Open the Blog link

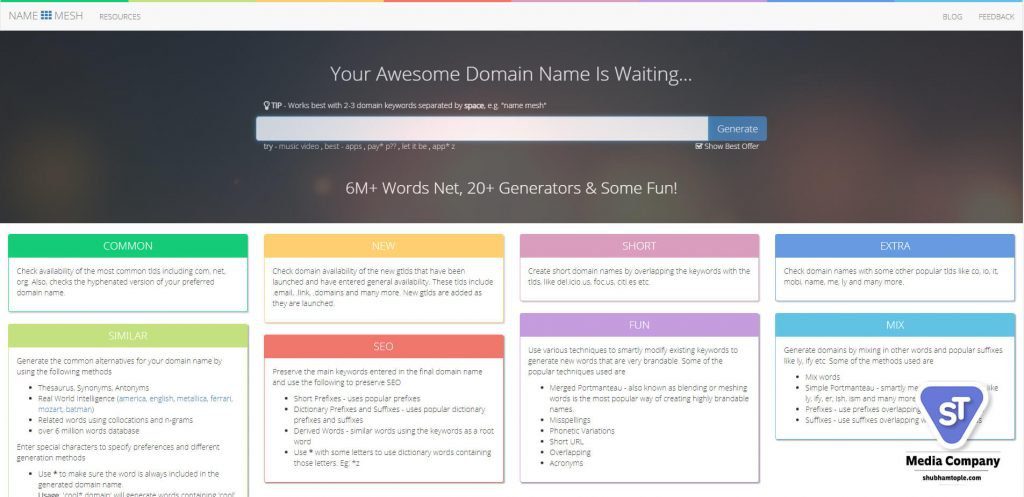952,16
